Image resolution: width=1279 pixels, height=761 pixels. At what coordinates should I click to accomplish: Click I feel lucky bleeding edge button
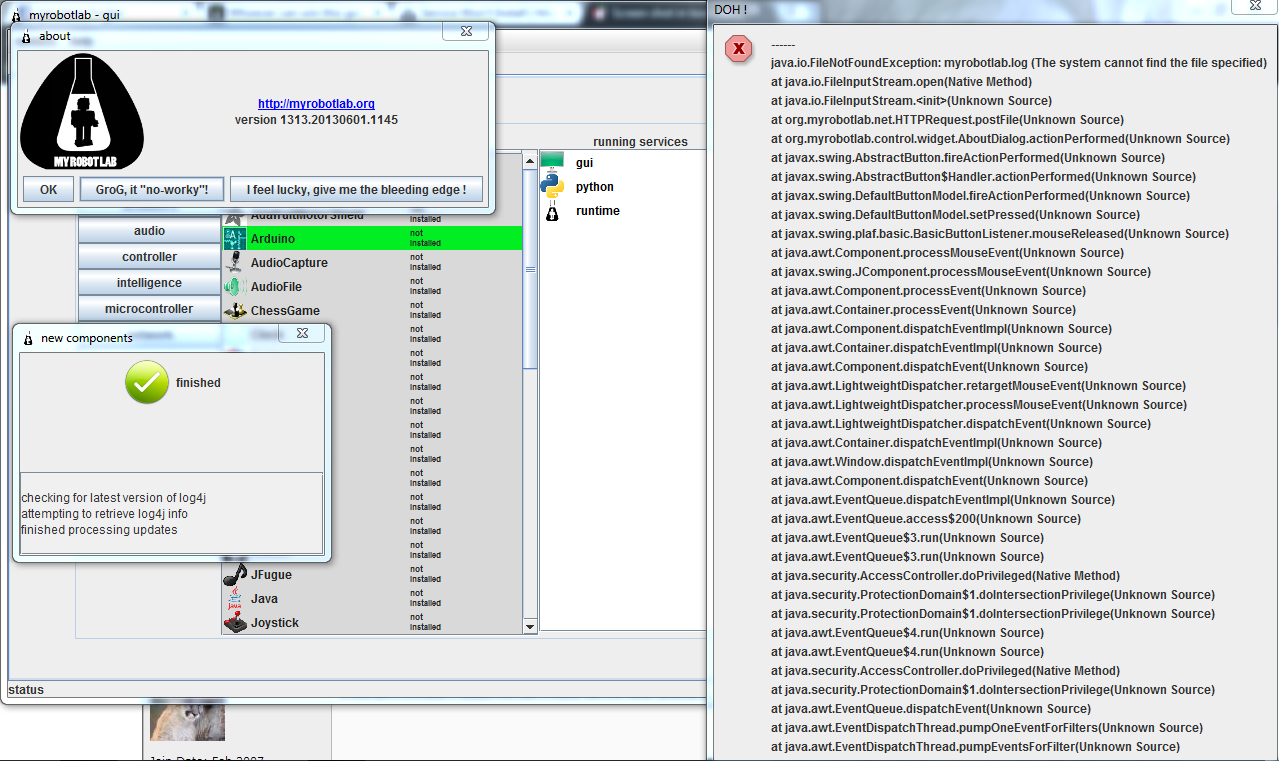tap(357, 190)
